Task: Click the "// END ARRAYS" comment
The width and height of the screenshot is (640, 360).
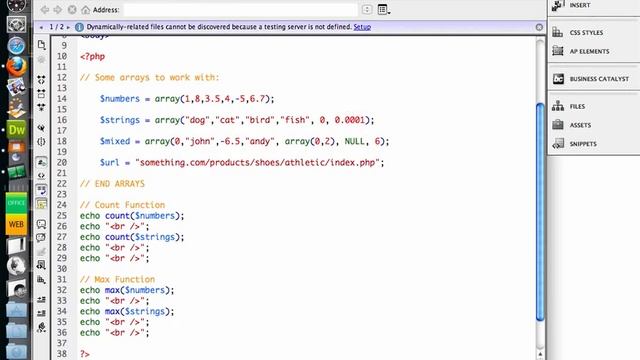Action: (112, 184)
